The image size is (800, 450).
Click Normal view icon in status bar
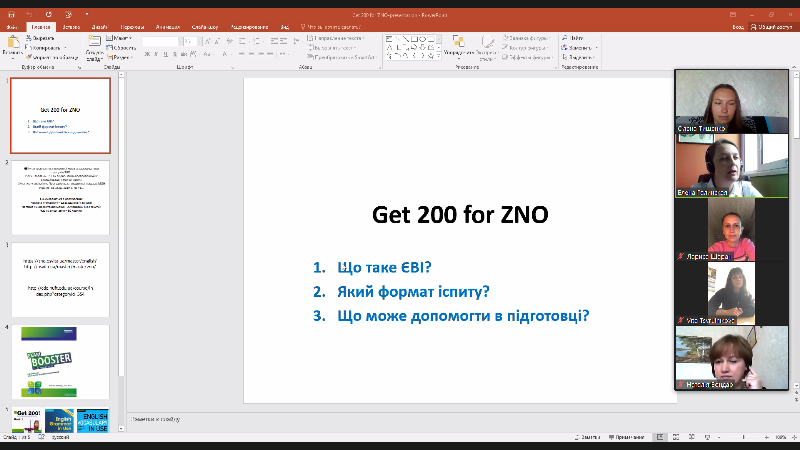660,437
